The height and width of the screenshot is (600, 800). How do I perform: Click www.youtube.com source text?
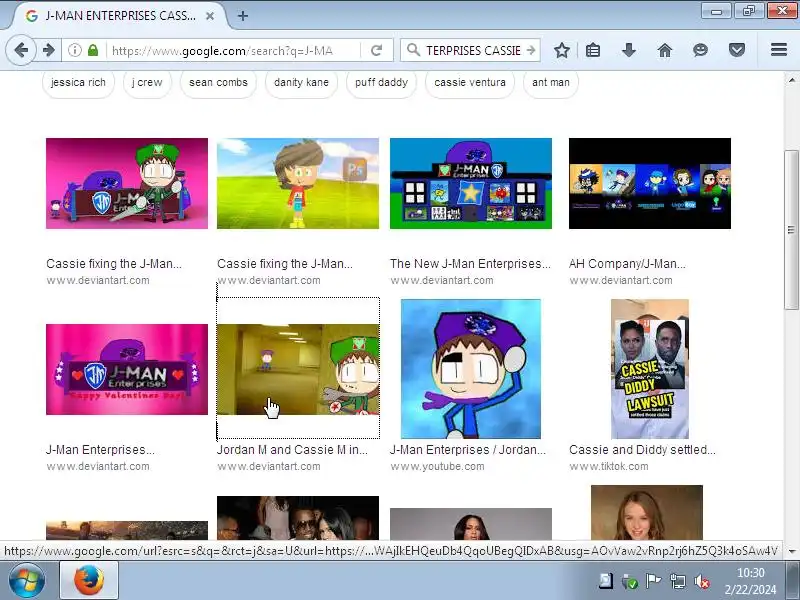tap(438, 466)
